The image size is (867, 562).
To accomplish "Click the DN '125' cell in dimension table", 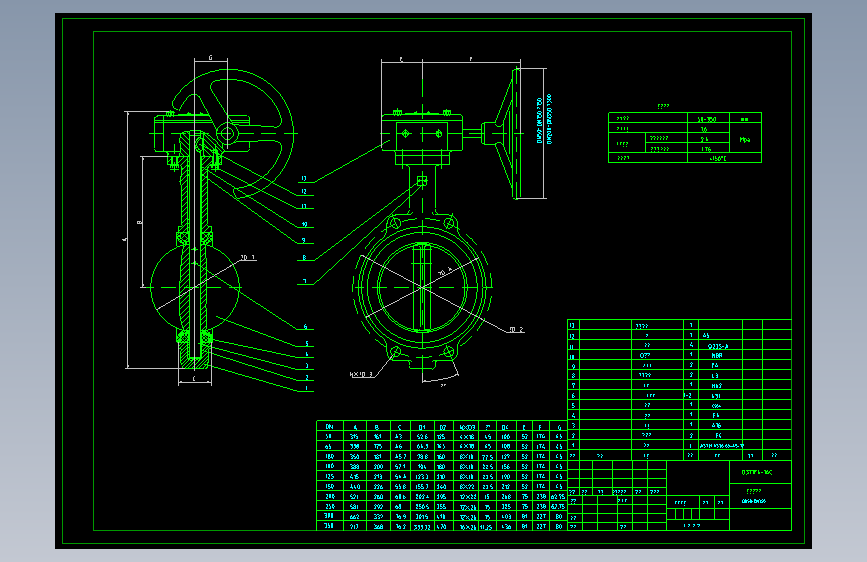I will pyautogui.click(x=330, y=476).
